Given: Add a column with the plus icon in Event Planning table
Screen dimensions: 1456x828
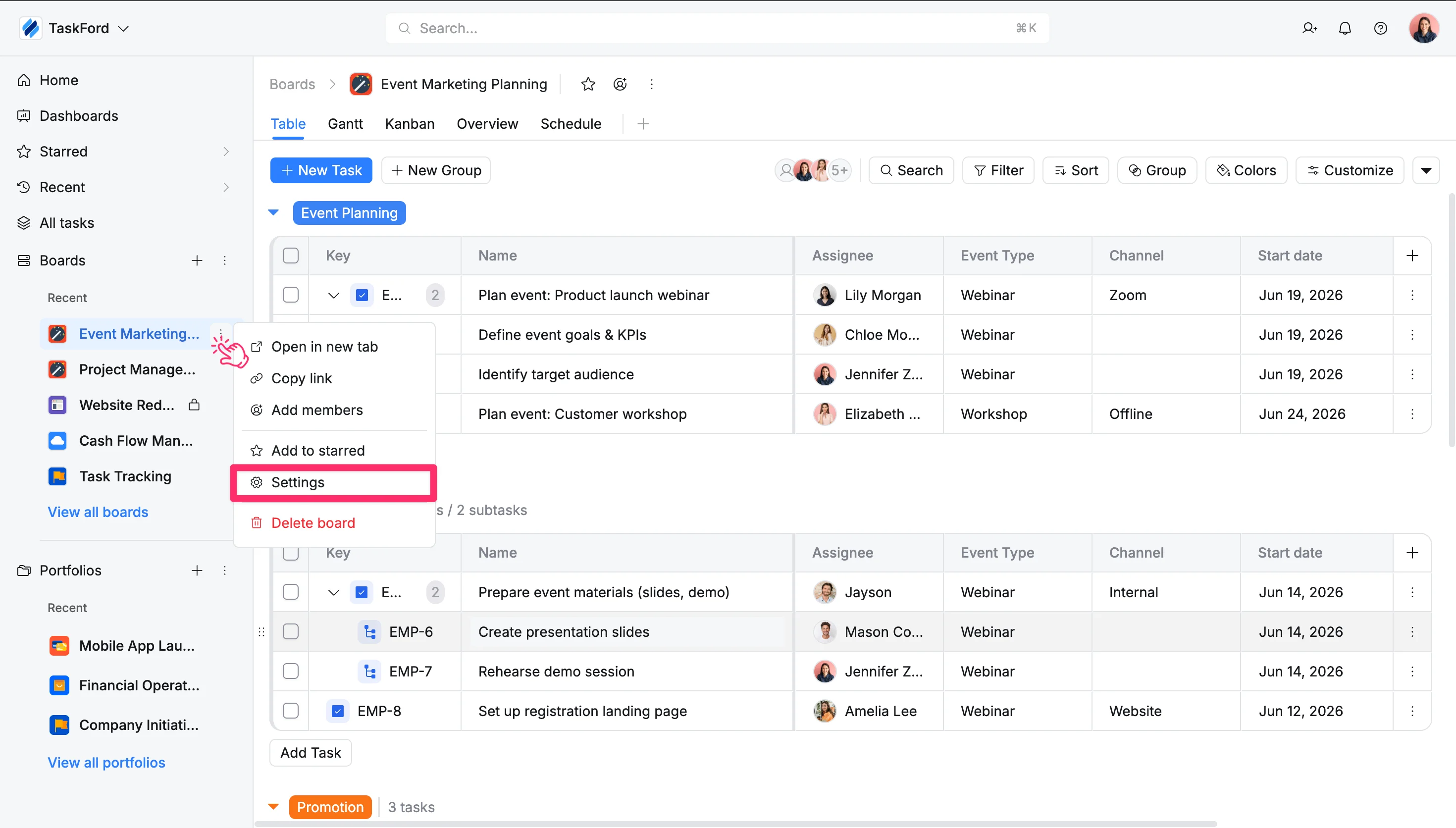Looking at the screenshot, I should (x=1412, y=256).
